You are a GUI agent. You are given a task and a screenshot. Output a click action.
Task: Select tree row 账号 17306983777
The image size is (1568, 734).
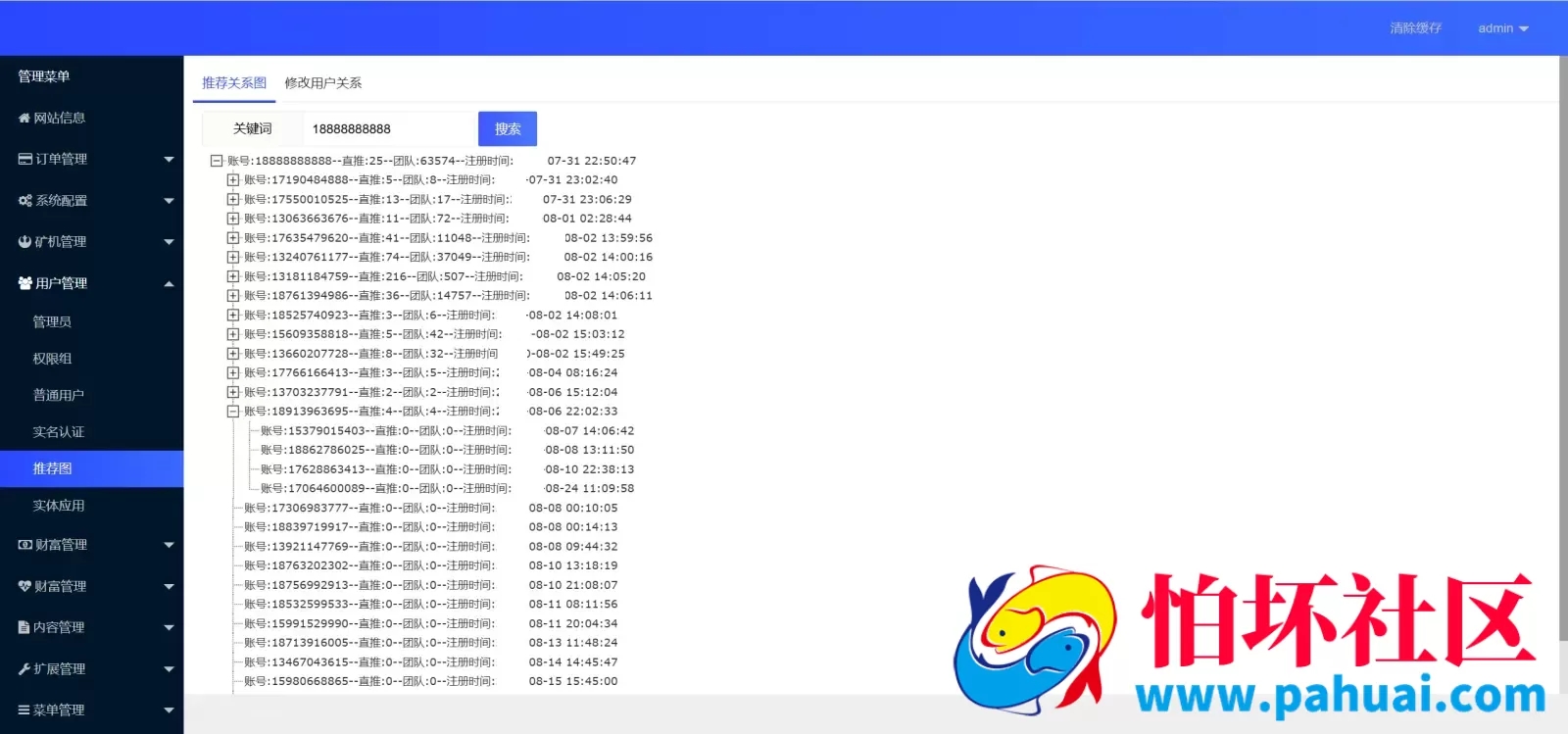tap(431, 508)
